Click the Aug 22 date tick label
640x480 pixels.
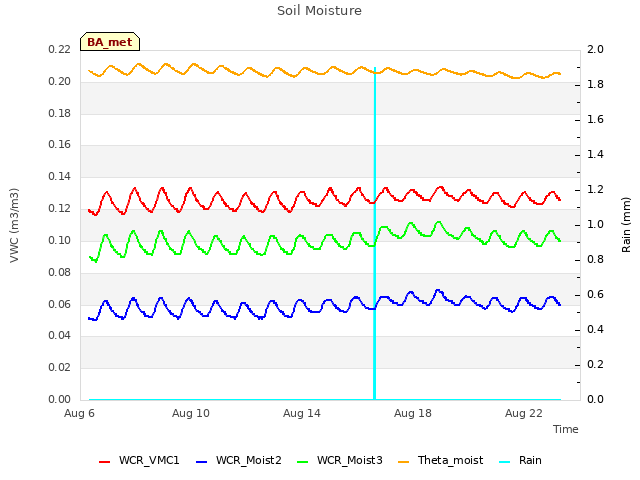point(524,413)
